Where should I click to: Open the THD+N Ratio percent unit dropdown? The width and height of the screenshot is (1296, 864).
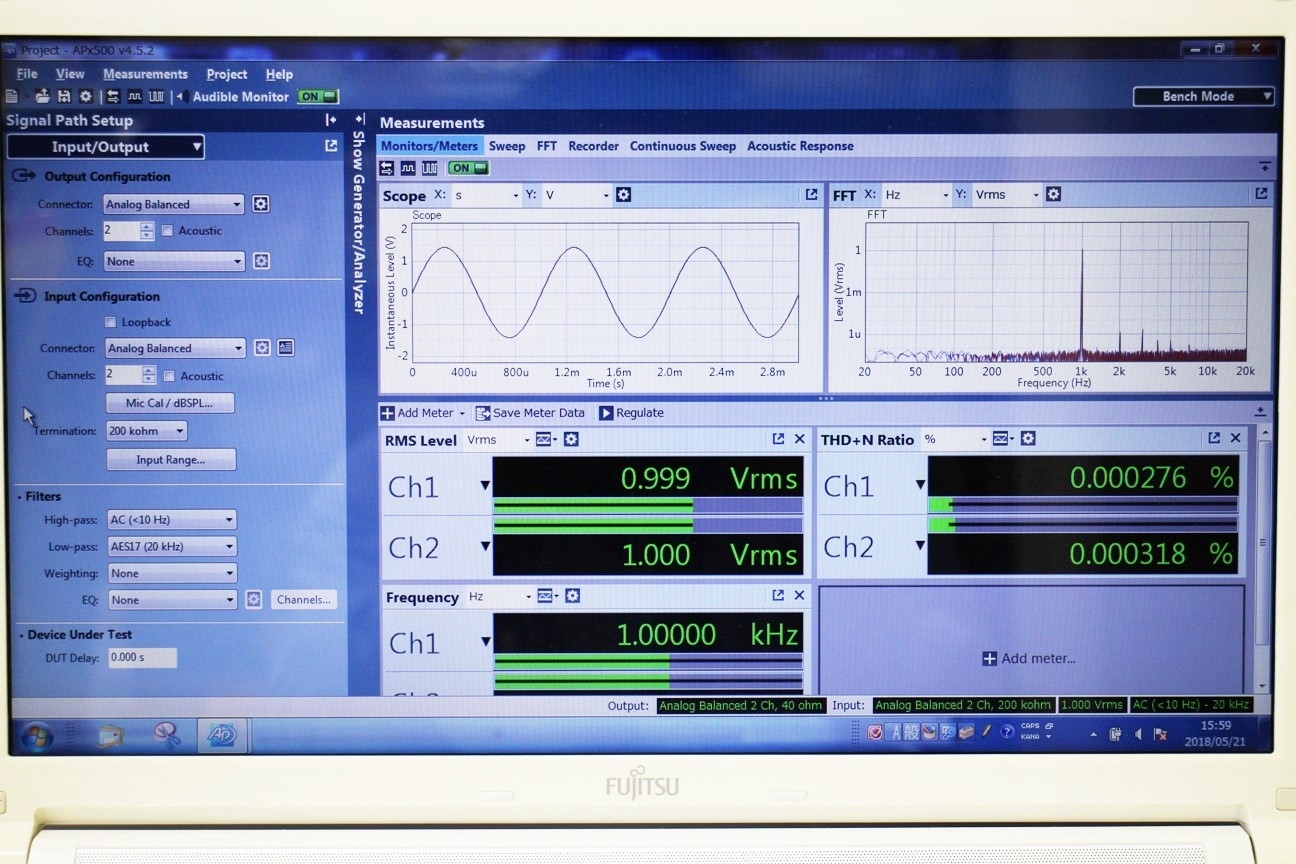955,439
